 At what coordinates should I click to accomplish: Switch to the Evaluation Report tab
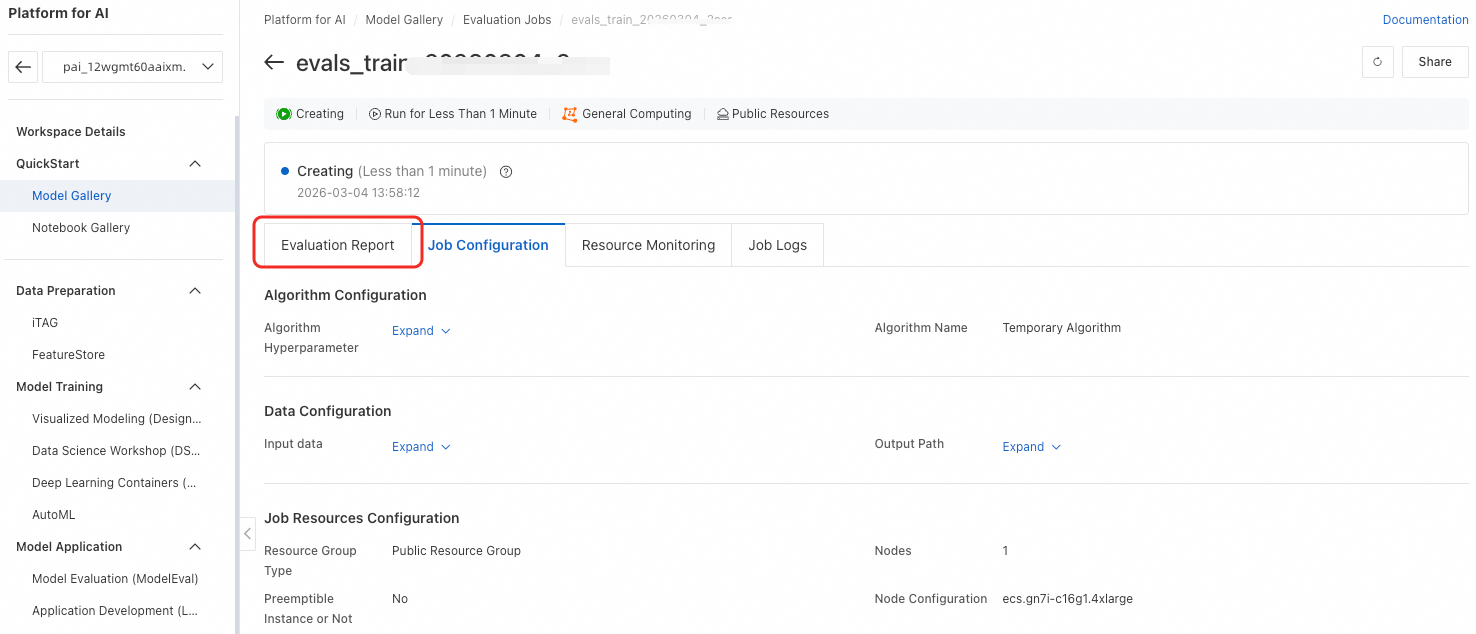338,245
